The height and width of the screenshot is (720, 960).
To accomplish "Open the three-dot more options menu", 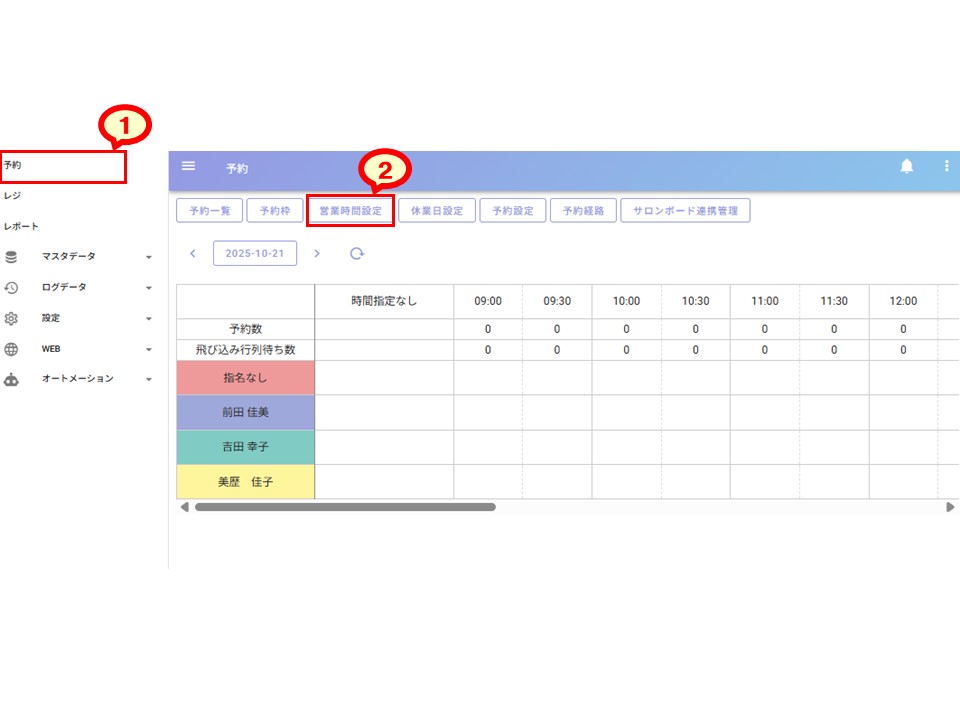I will [x=946, y=167].
